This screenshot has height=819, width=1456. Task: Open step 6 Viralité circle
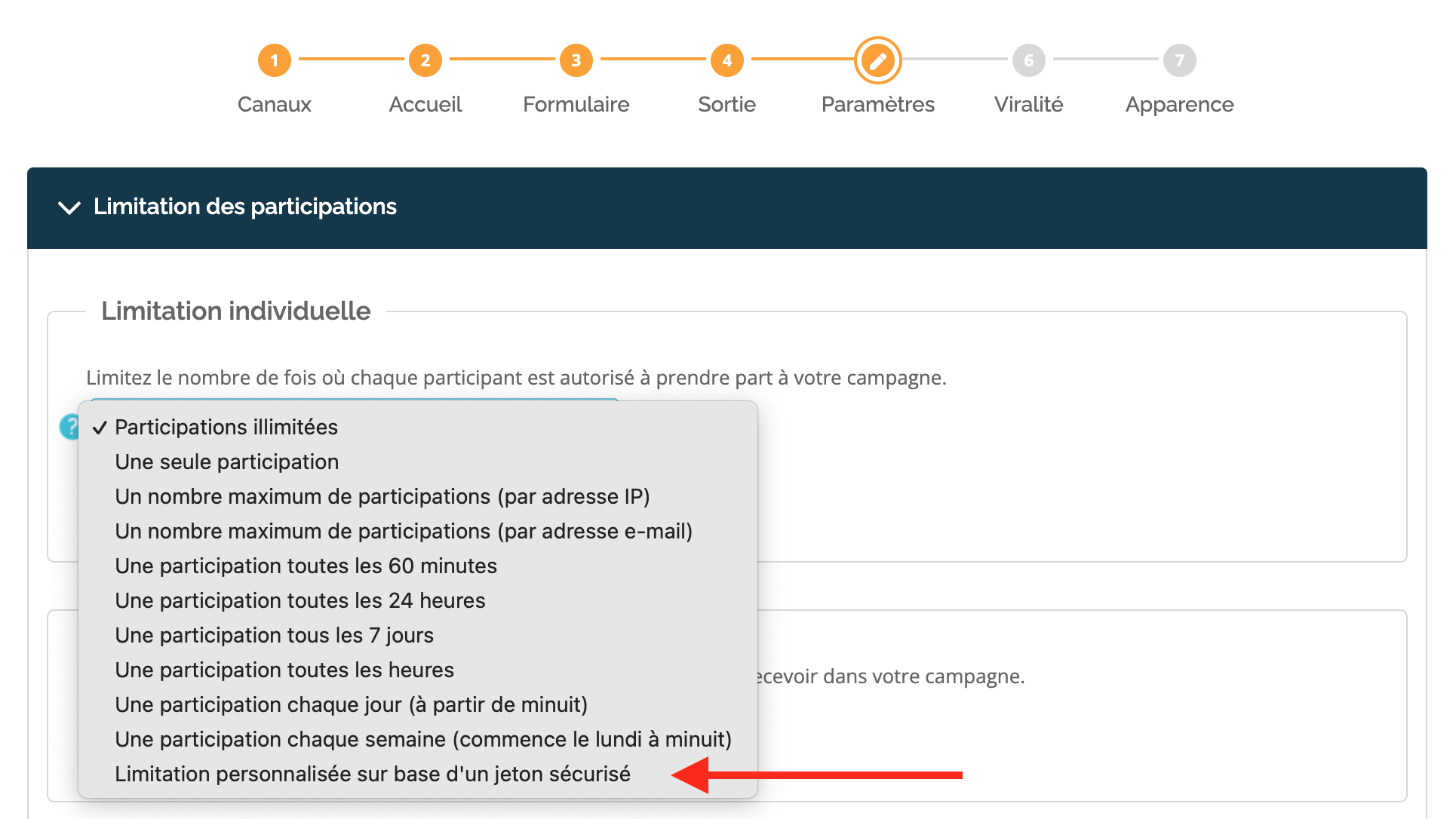[x=1029, y=60]
